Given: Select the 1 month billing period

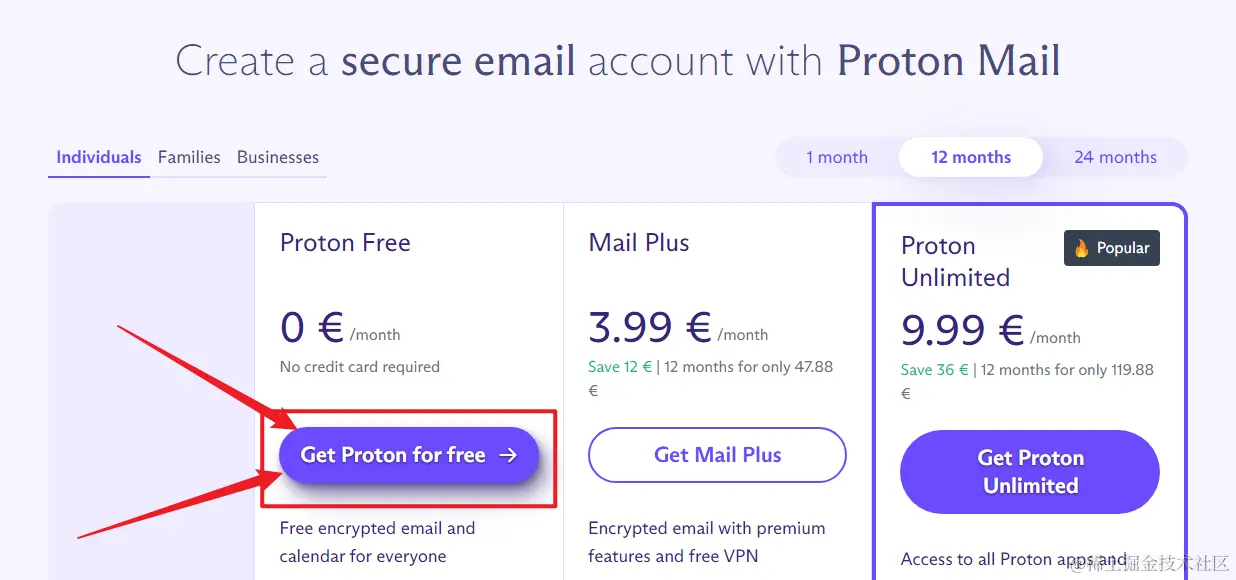Looking at the screenshot, I should (x=837, y=157).
